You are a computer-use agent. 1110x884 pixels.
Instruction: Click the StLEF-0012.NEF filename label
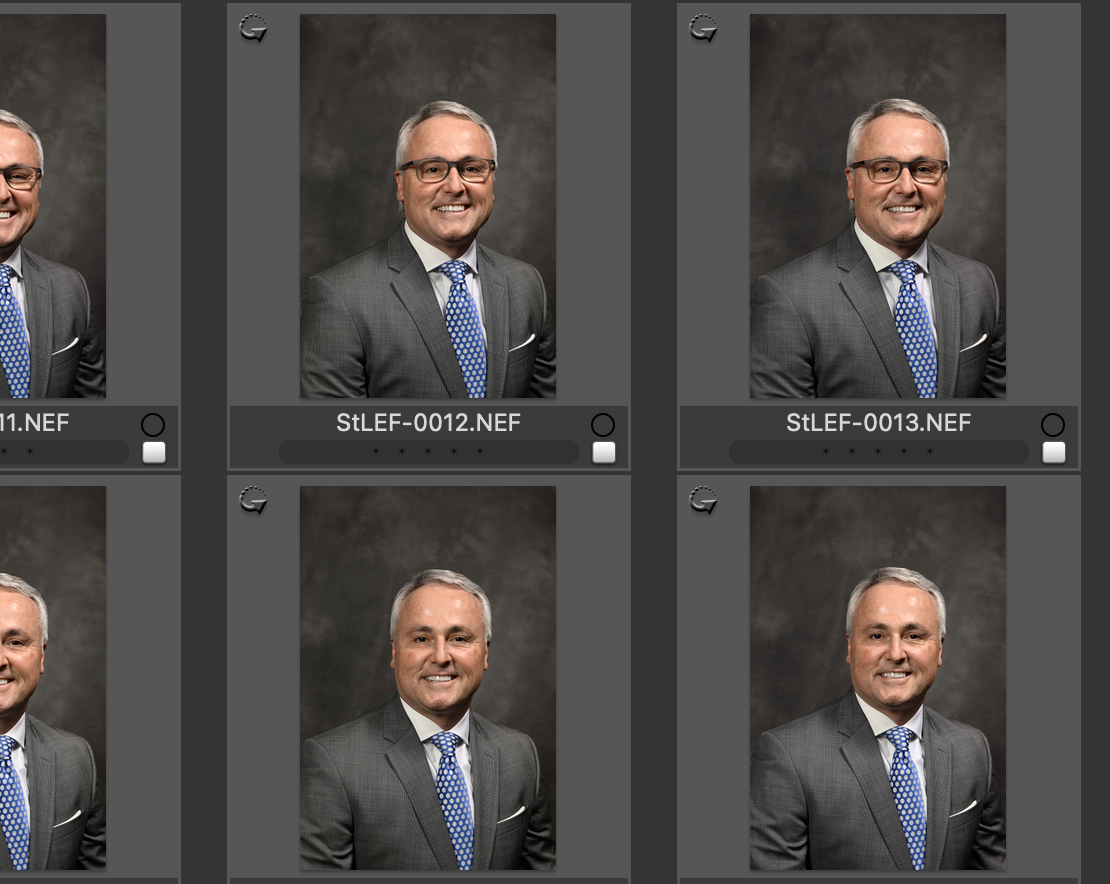tap(428, 423)
